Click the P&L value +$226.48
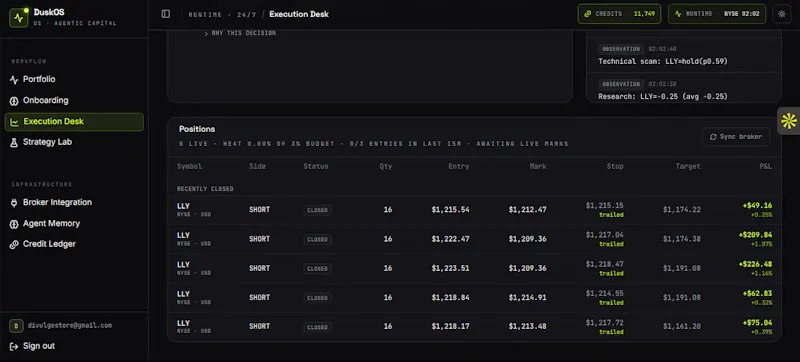The height and width of the screenshot is (362, 800). pyautogui.click(x=755, y=264)
